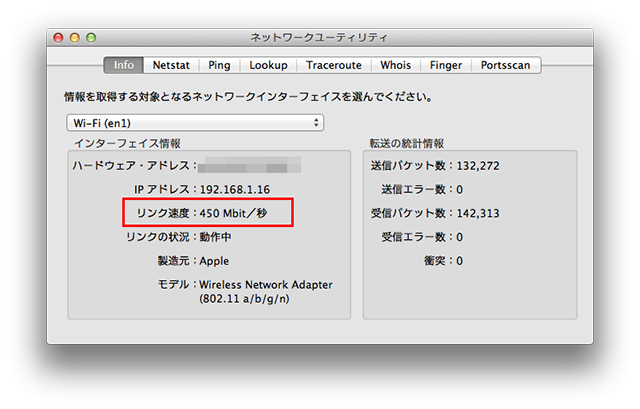Click the green zoom window button
The width and height of the screenshot is (640, 409).
[x=91, y=38]
